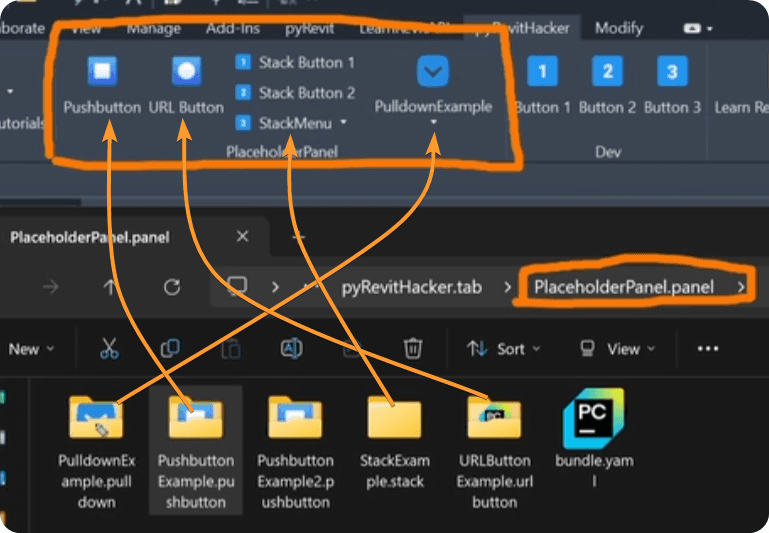Open the See more ellipsis menu
Screen dimensions: 769x533
tap(708, 349)
